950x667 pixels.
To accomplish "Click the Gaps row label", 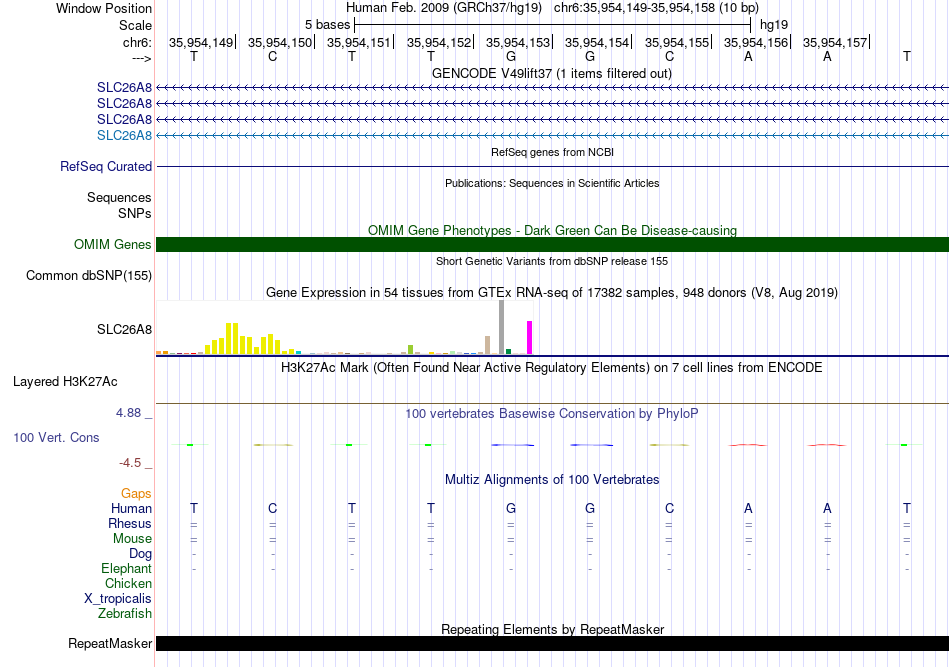I will tap(136, 493).
